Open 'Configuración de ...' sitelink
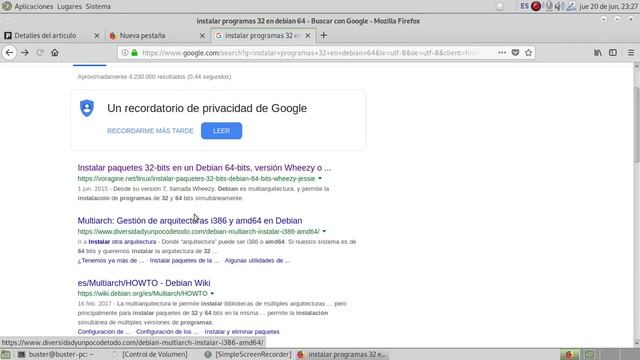 coord(104,332)
